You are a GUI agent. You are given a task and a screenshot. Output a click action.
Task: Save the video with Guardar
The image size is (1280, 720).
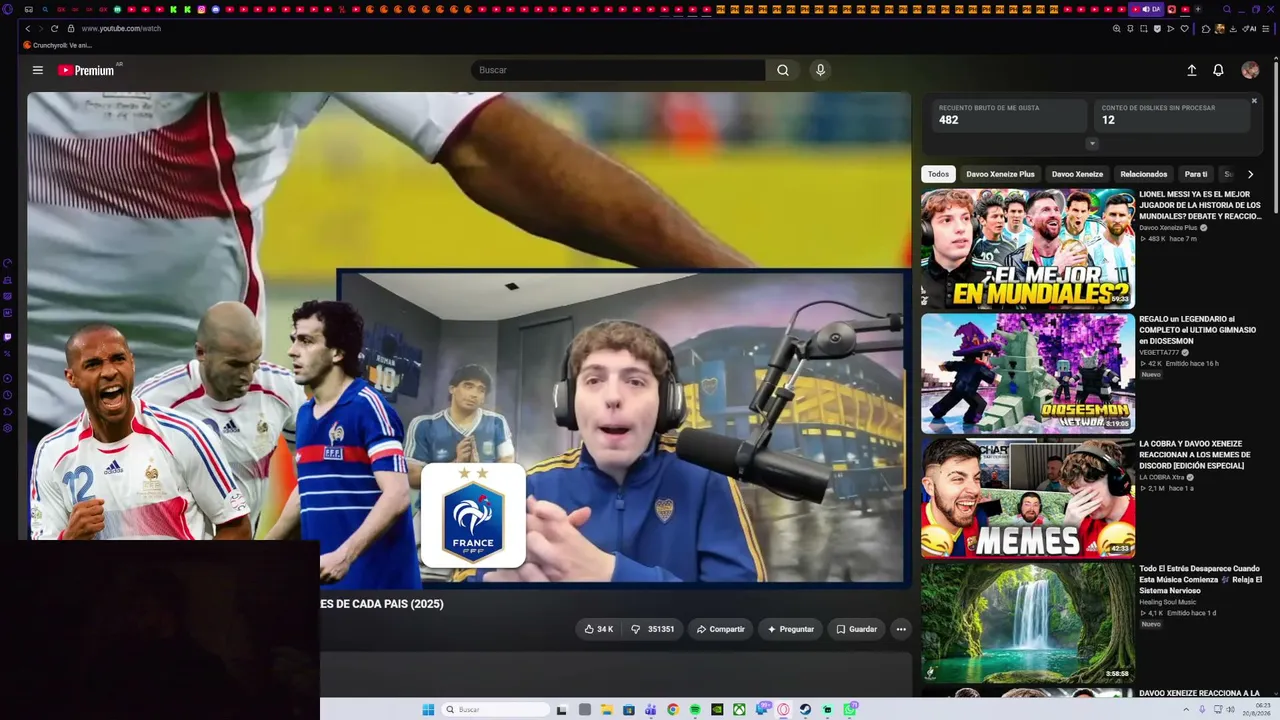pos(857,629)
